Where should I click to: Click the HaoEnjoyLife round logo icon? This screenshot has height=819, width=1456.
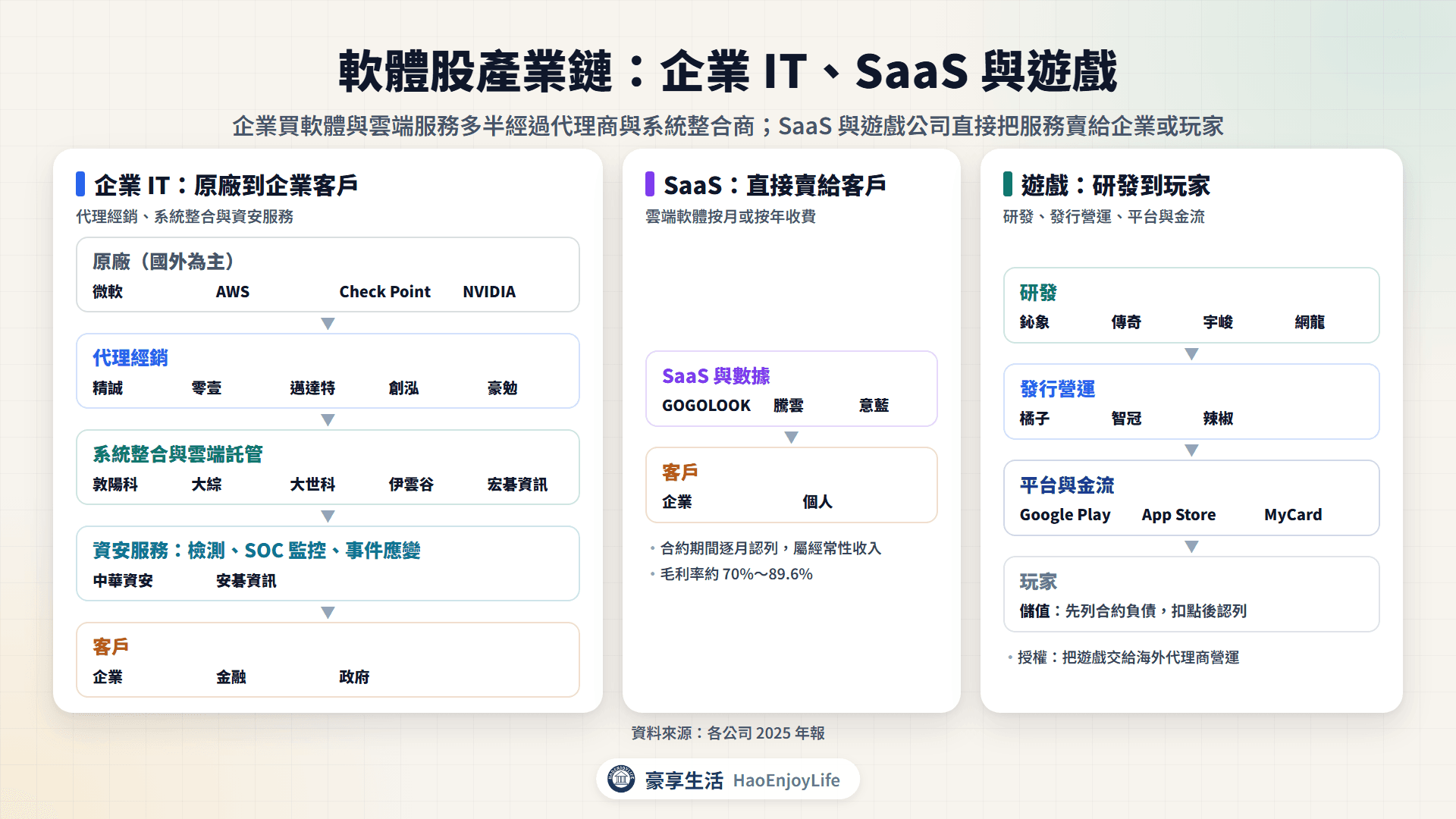click(621, 779)
